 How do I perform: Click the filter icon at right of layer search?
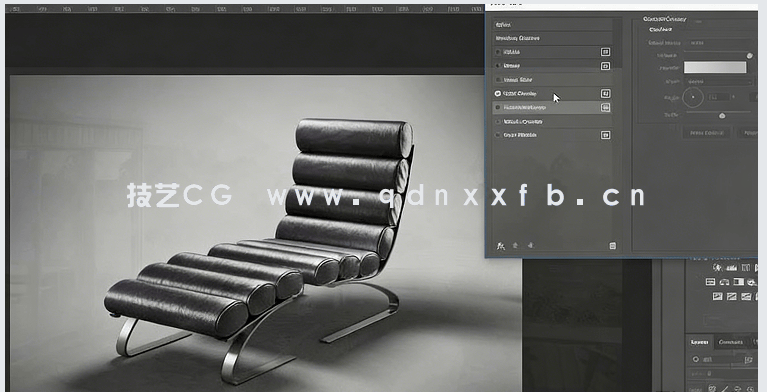click(x=748, y=360)
